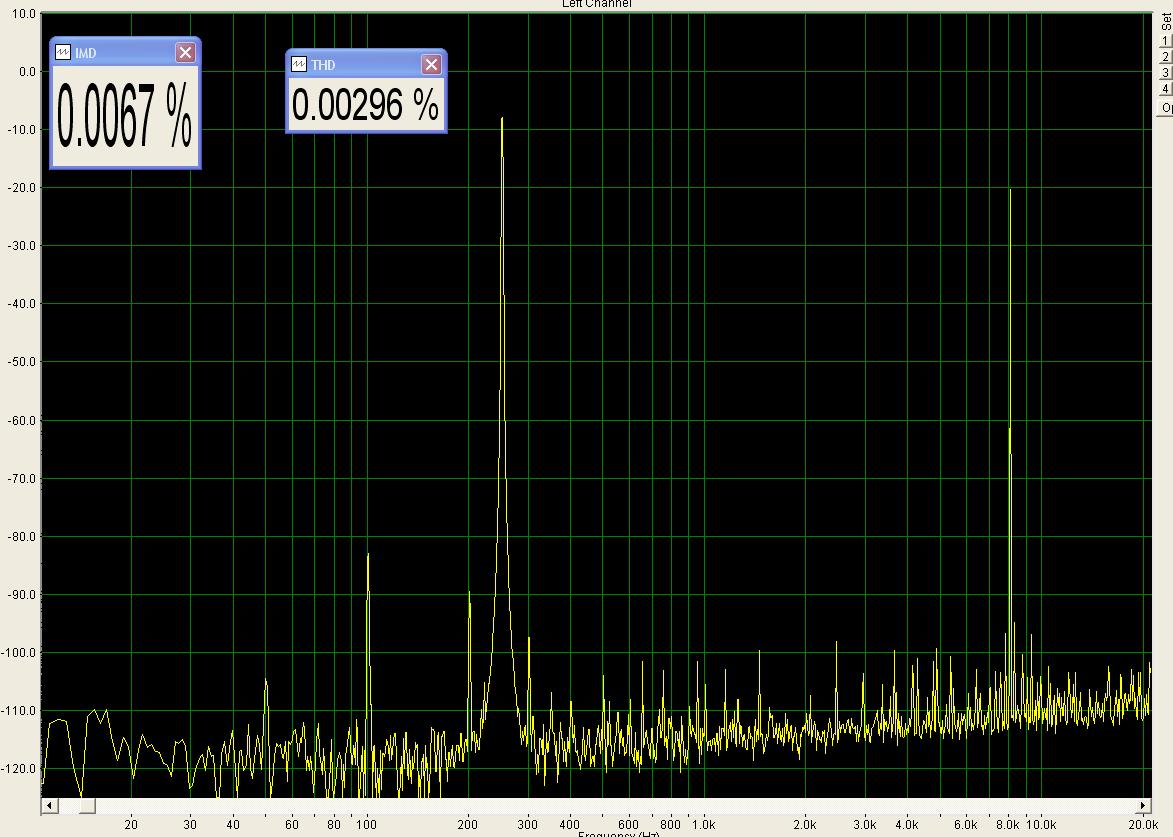Select the horizontal scrollbar thumb
The height and width of the screenshot is (837, 1173).
point(88,806)
